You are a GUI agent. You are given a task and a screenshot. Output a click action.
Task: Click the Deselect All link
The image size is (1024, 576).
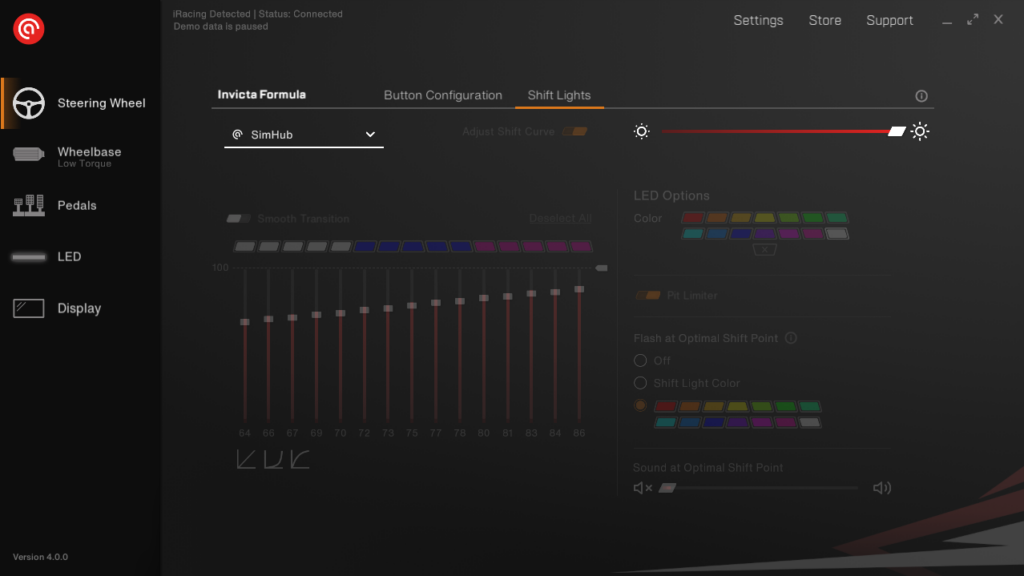562,218
